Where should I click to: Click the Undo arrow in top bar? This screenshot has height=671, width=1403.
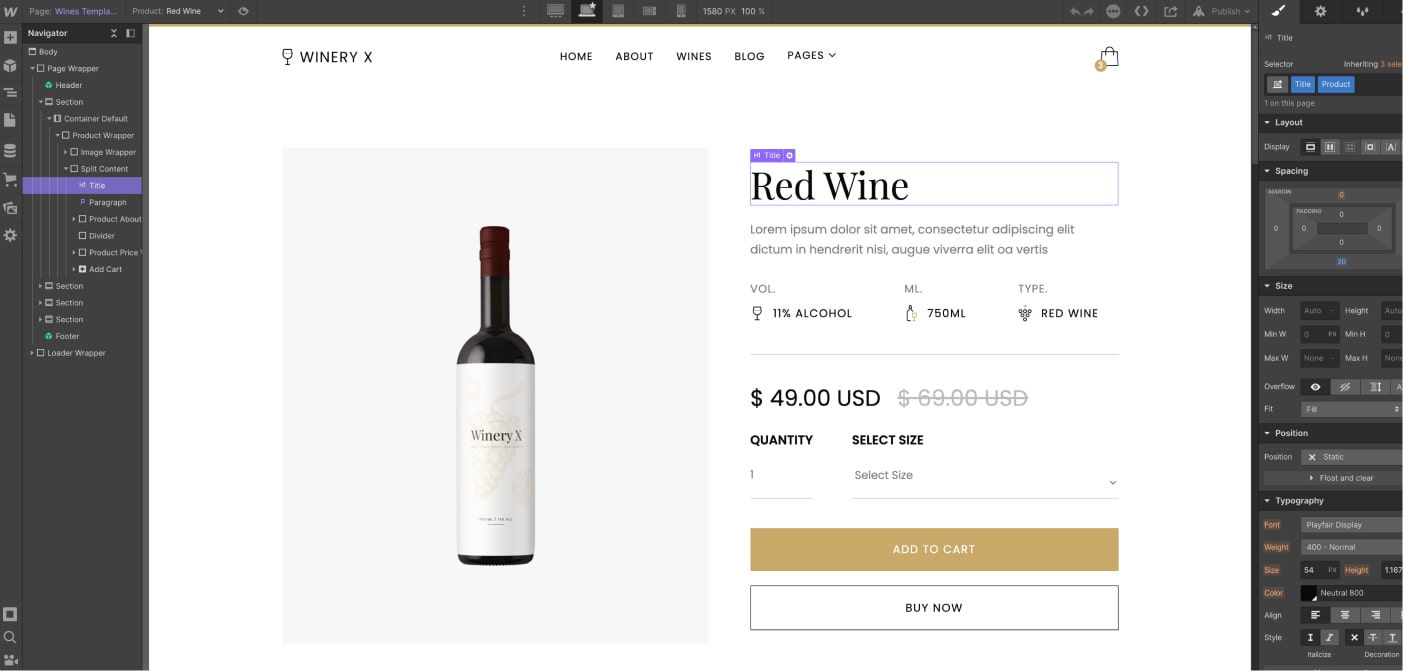(1075, 11)
